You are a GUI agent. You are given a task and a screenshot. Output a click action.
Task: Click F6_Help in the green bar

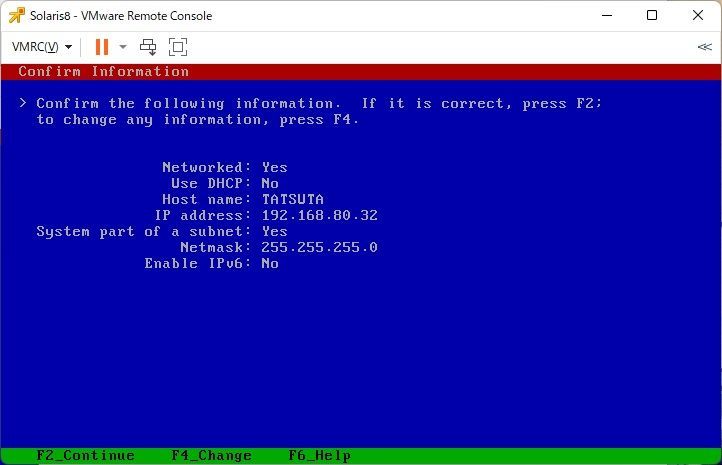point(320,455)
